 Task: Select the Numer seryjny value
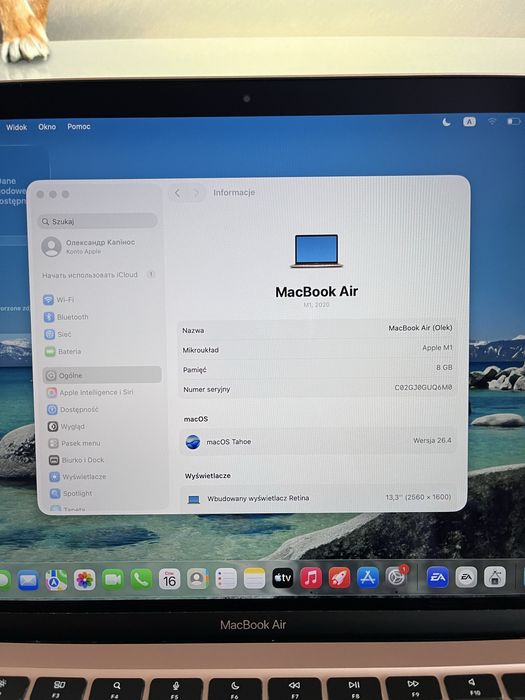point(423,387)
